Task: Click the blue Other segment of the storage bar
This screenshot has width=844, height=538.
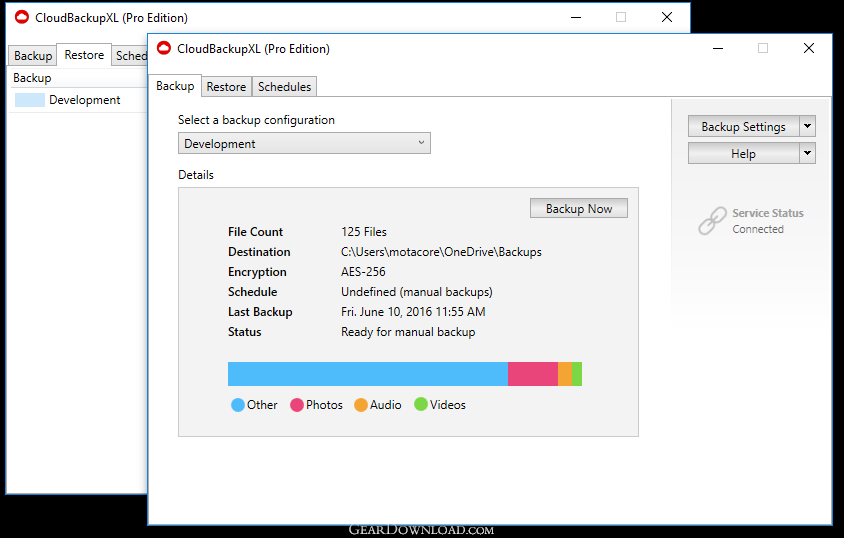Action: tap(368, 374)
